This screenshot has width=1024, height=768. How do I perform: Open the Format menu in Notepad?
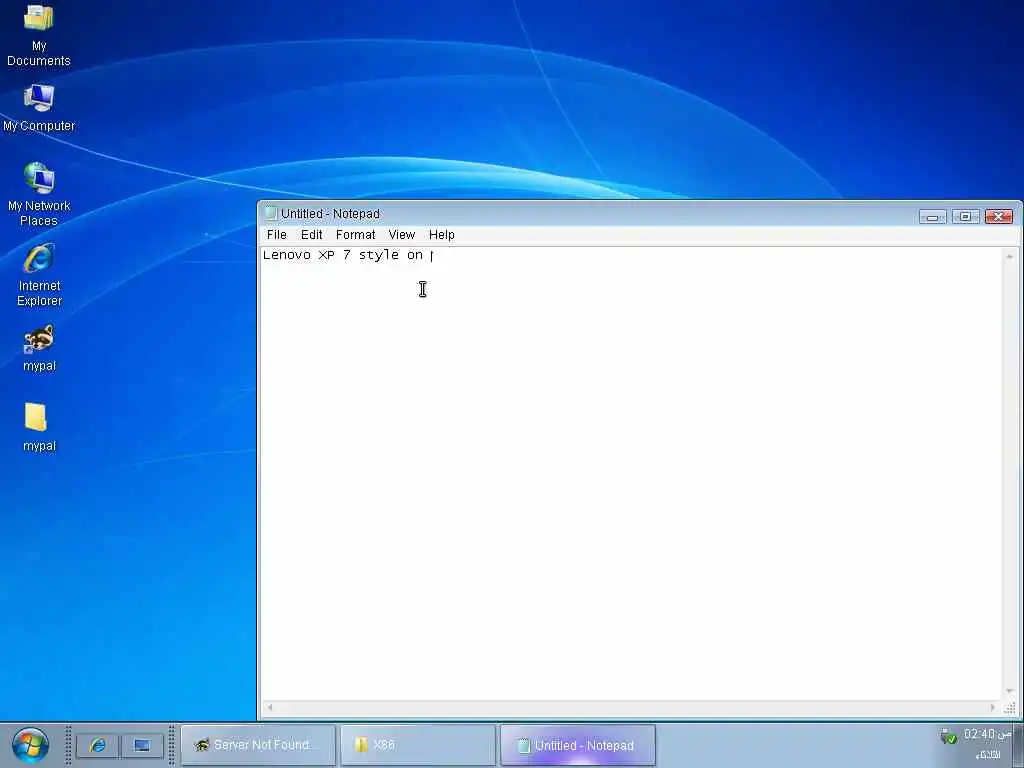point(355,234)
